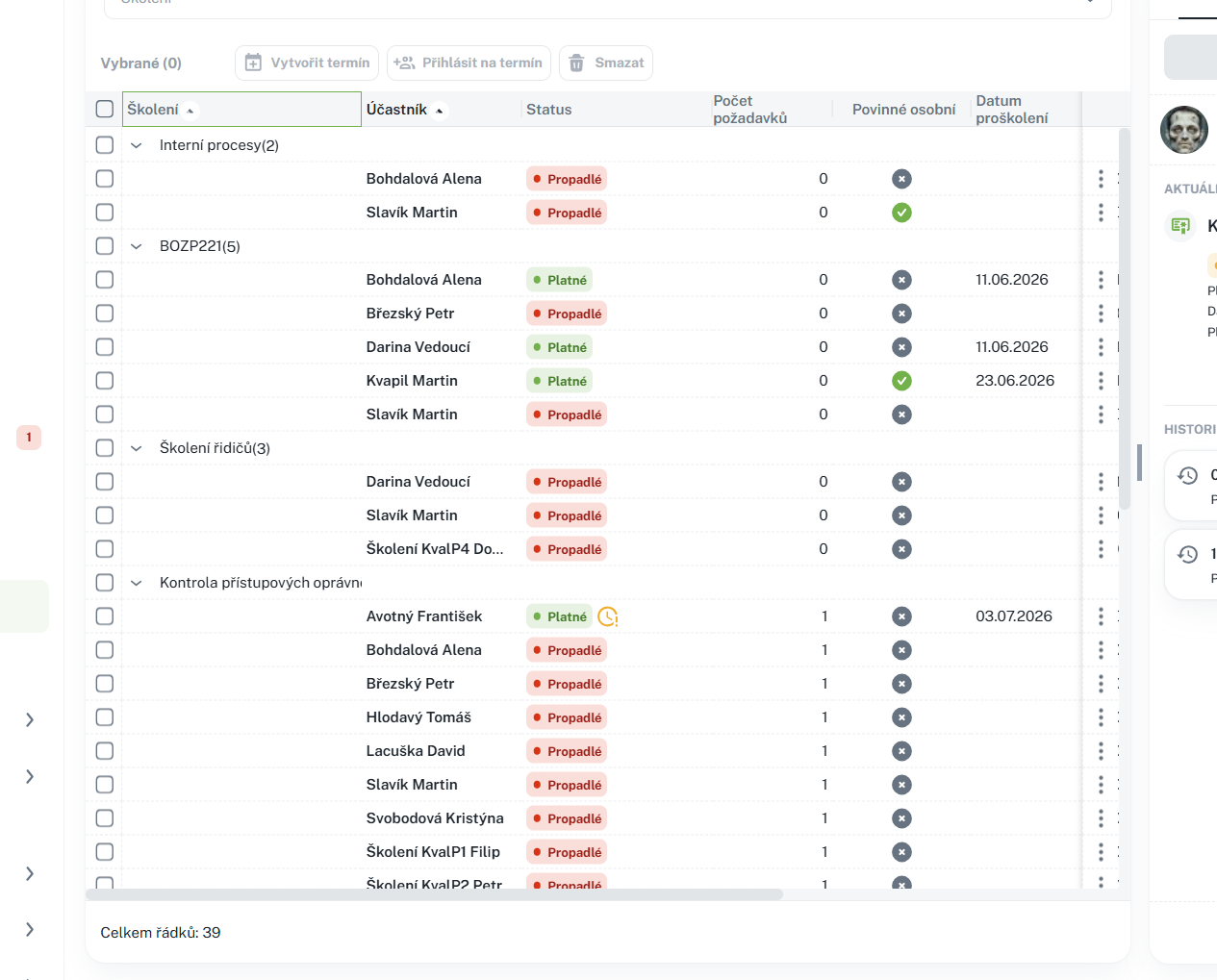Click the Přihlásit na termín button
This screenshot has height=980, width=1217.
pyautogui.click(x=469, y=63)
